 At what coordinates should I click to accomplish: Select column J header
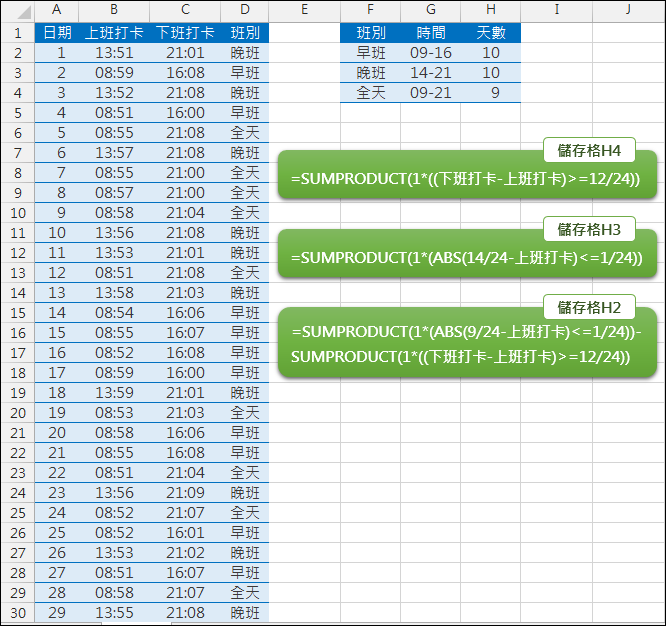click(628, 10)
